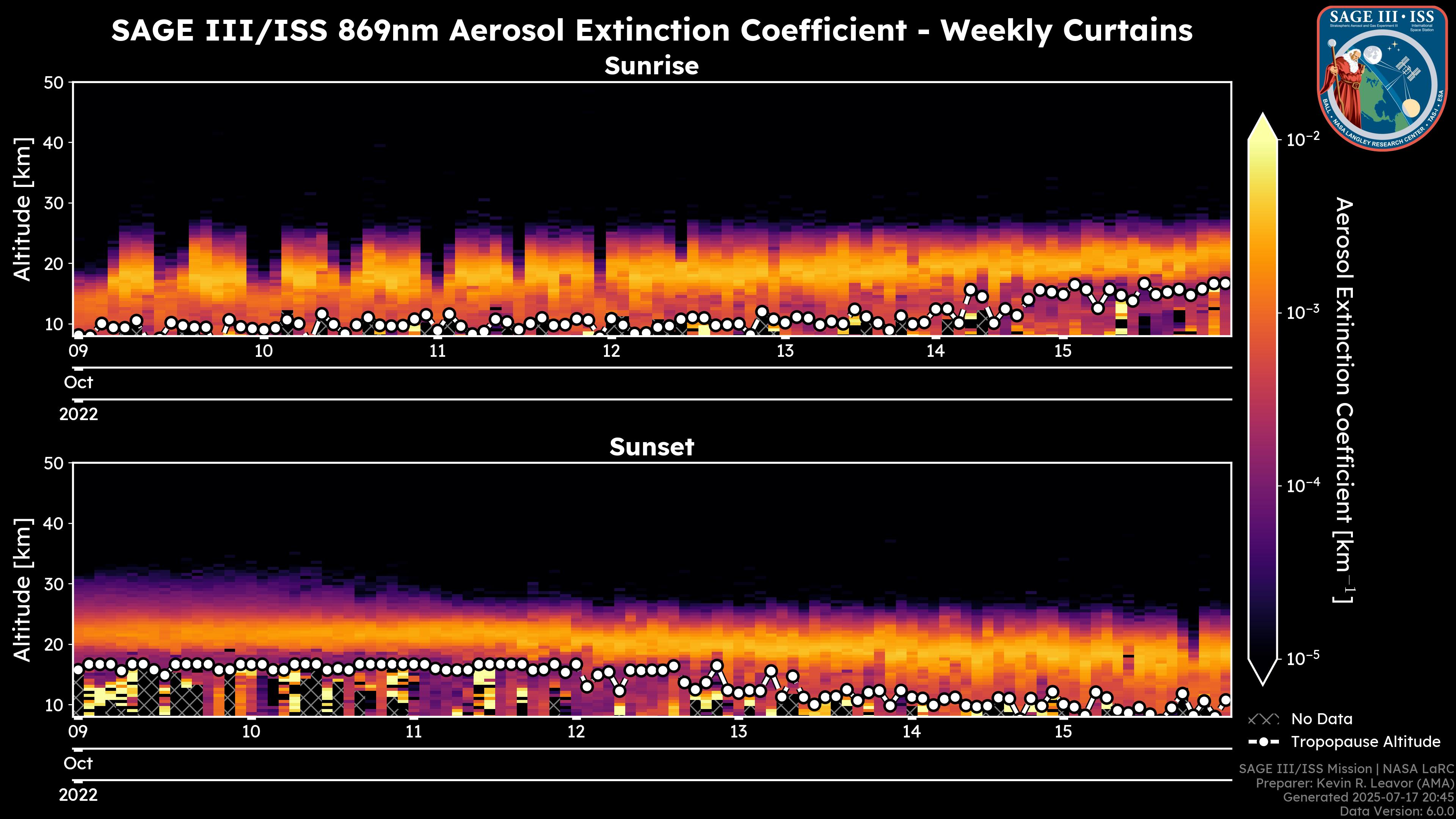The width and height of the screenshot is (1456, 819).
Task: Click the main chart title text
Action: (x=651, y=30)
